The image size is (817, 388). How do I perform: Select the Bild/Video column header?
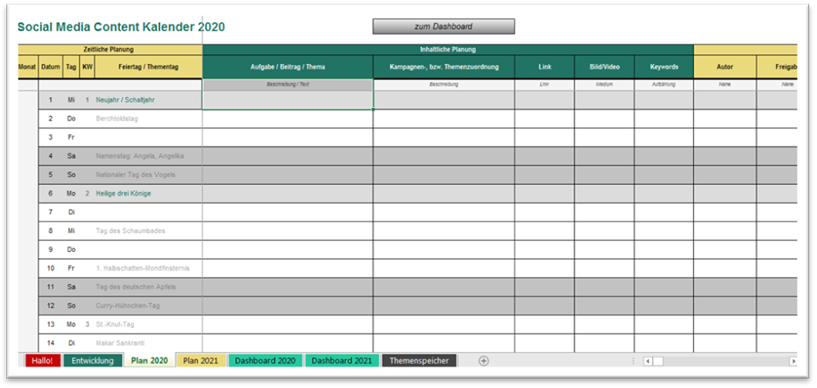click(x=604, y=67)
